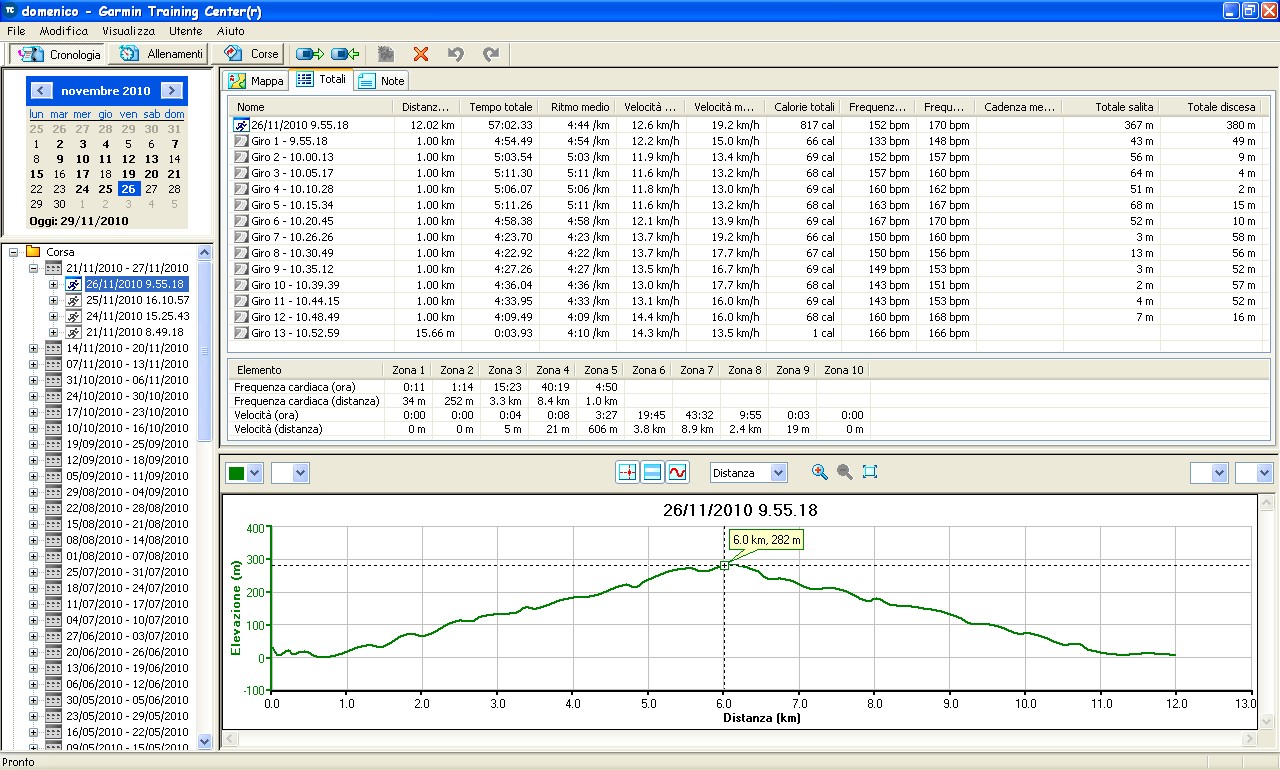Open the Visualizza menu

(x=128, y=31)
